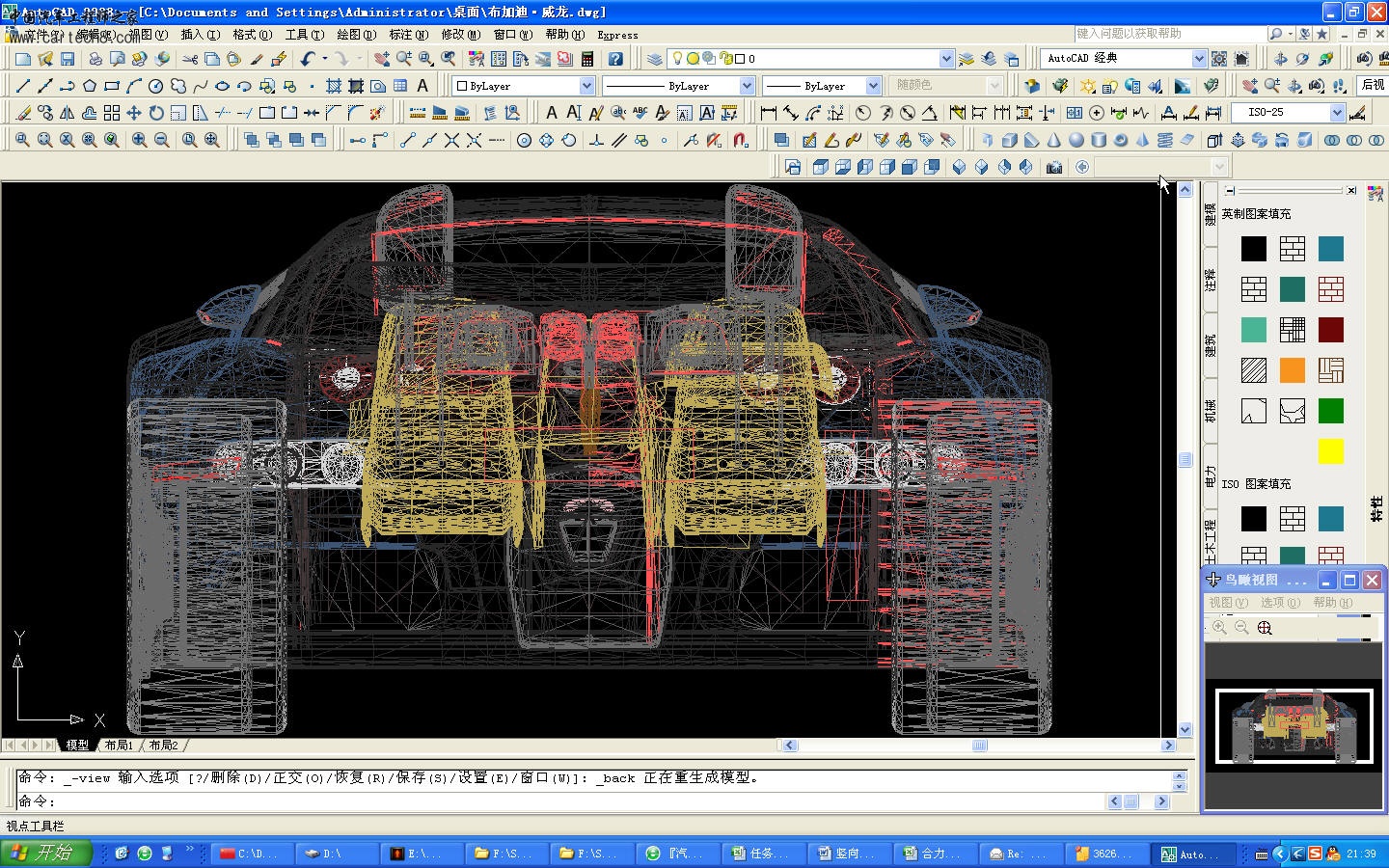The image size is (1389, 868).
Task: Click the Save disk icon
Action: (68, 59)
